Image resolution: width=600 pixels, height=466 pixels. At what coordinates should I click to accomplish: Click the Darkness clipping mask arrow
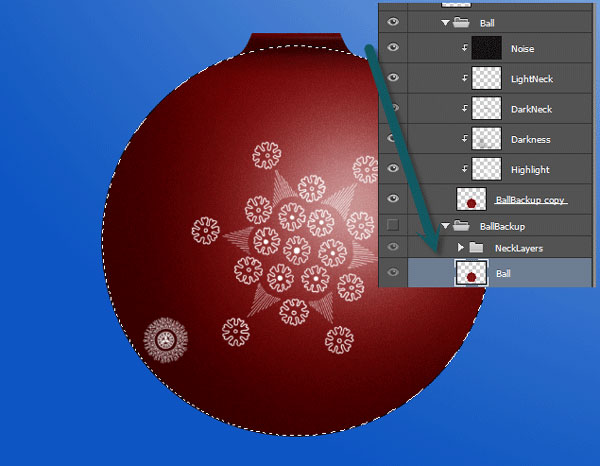point(464,138)
